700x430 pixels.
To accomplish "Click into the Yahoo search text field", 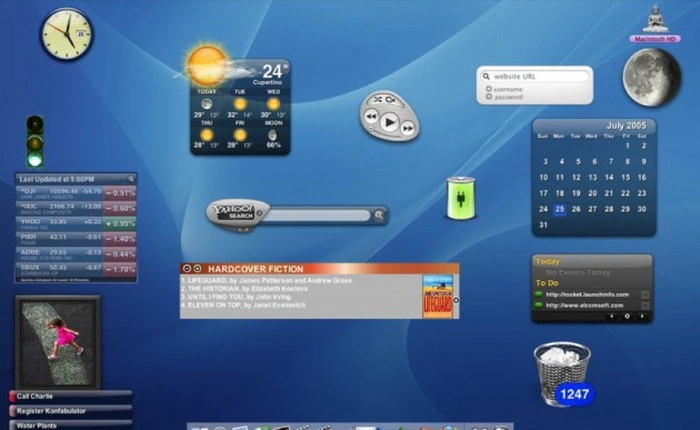I will (317, 215).
